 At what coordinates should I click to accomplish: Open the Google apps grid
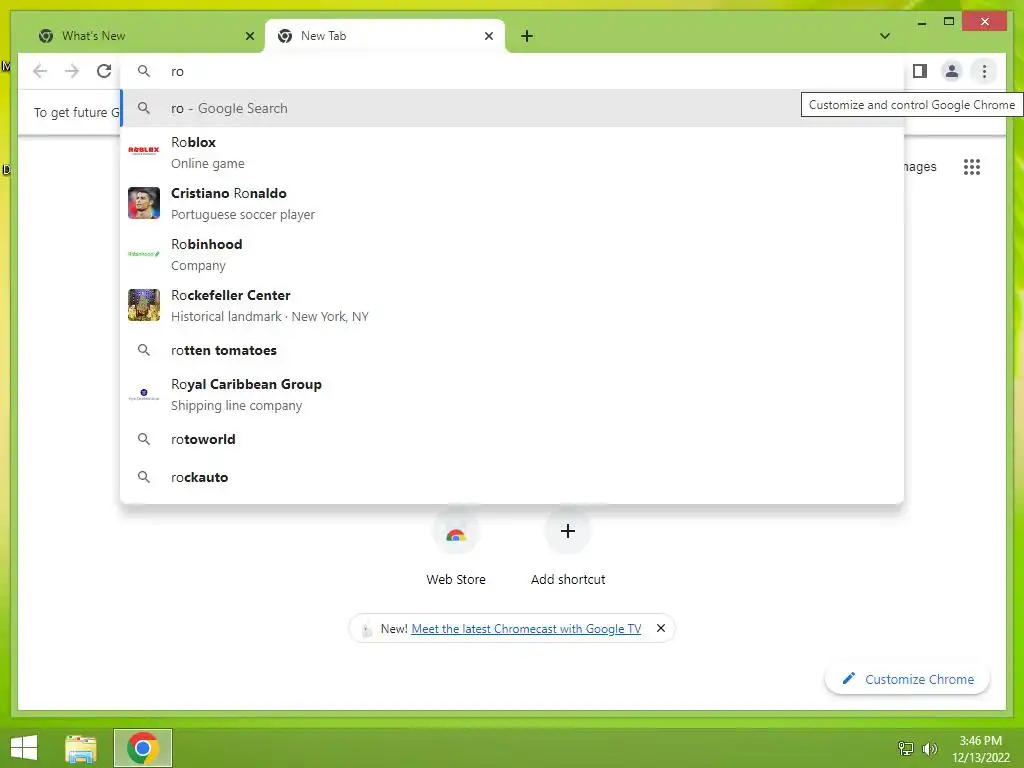pos(972,167)
